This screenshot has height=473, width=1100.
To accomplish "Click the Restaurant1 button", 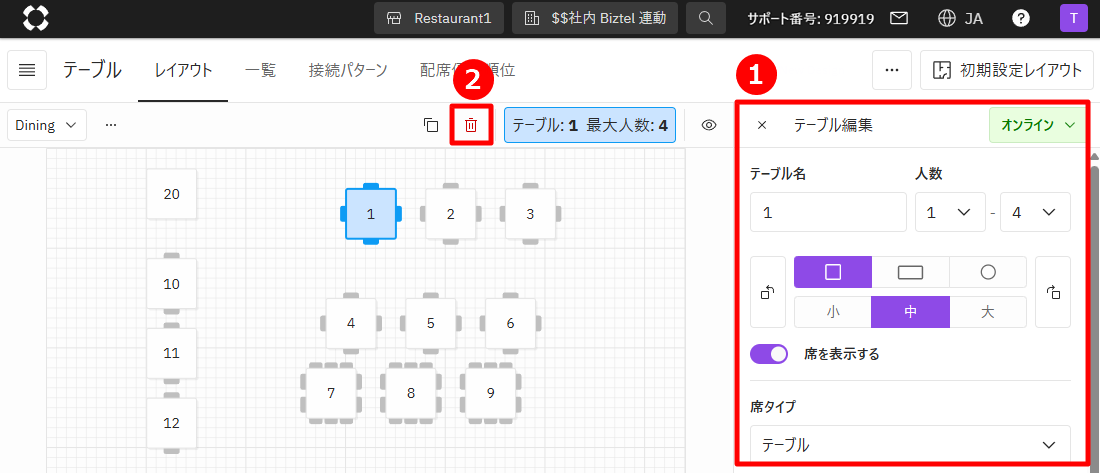I will point(439,18).
